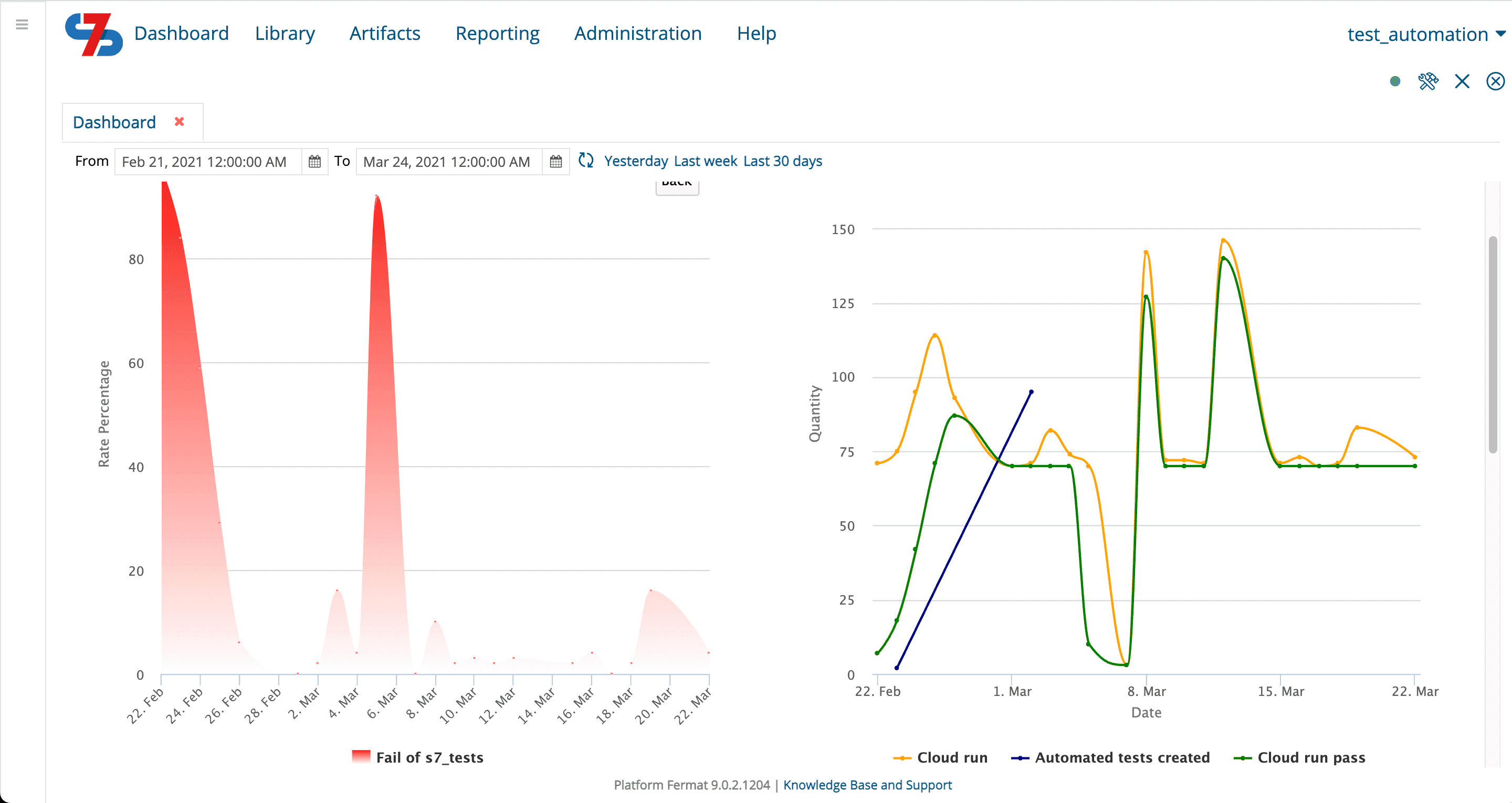Refresh the dashboard date range
Viewport: 1512px width, 803px height.
586,160
